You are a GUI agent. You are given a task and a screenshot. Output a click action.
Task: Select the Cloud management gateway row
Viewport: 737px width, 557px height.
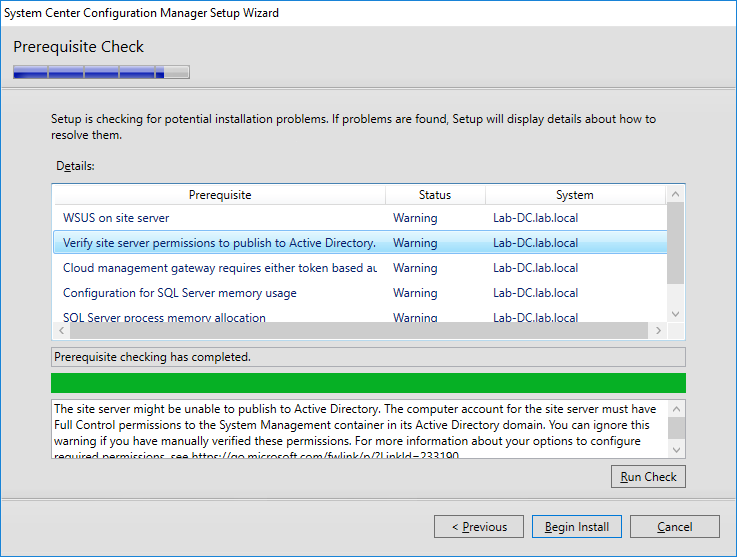click(x=360, y=267)
